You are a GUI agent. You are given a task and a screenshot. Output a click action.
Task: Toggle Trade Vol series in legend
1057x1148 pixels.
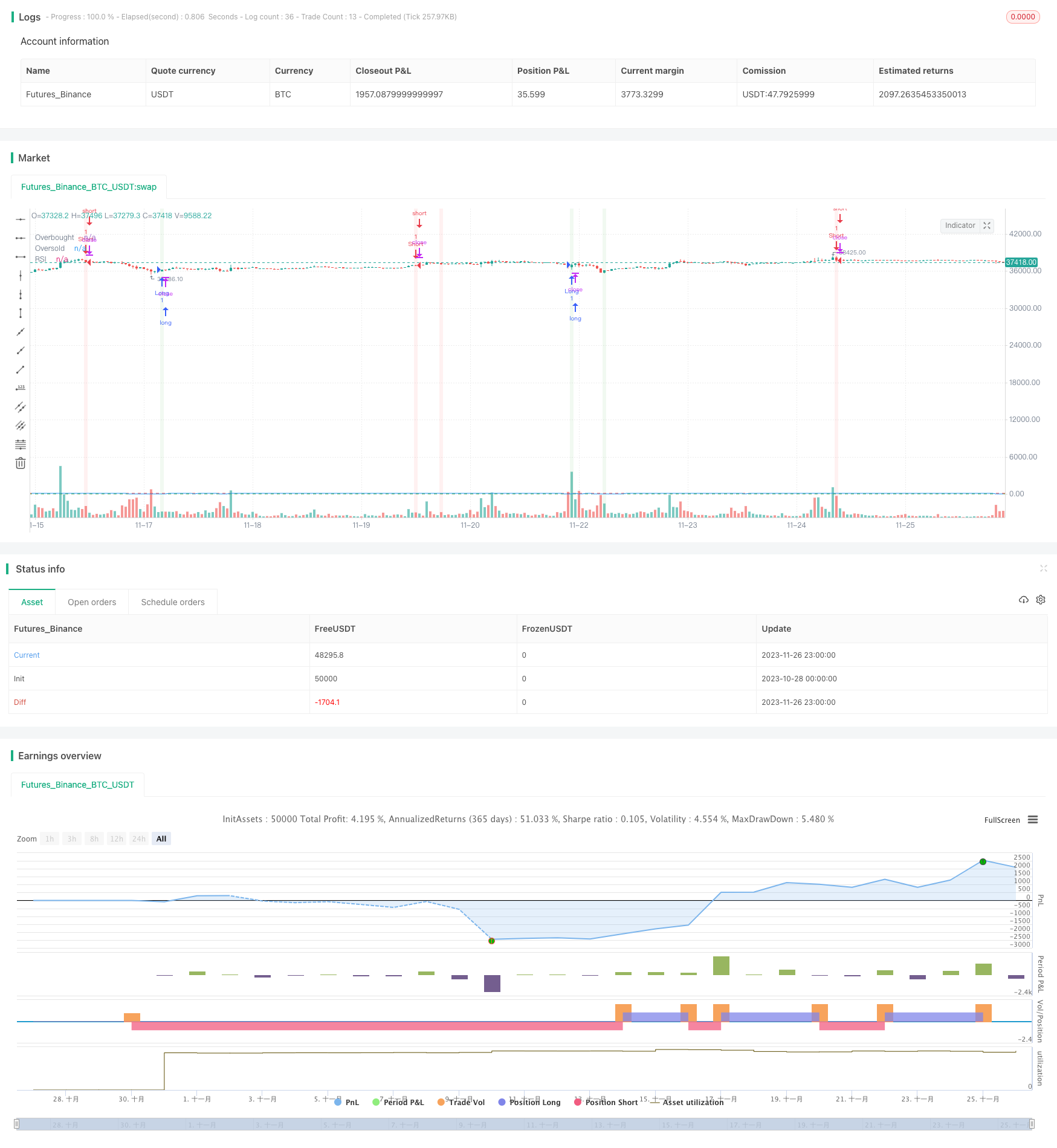click(461, 1102)
